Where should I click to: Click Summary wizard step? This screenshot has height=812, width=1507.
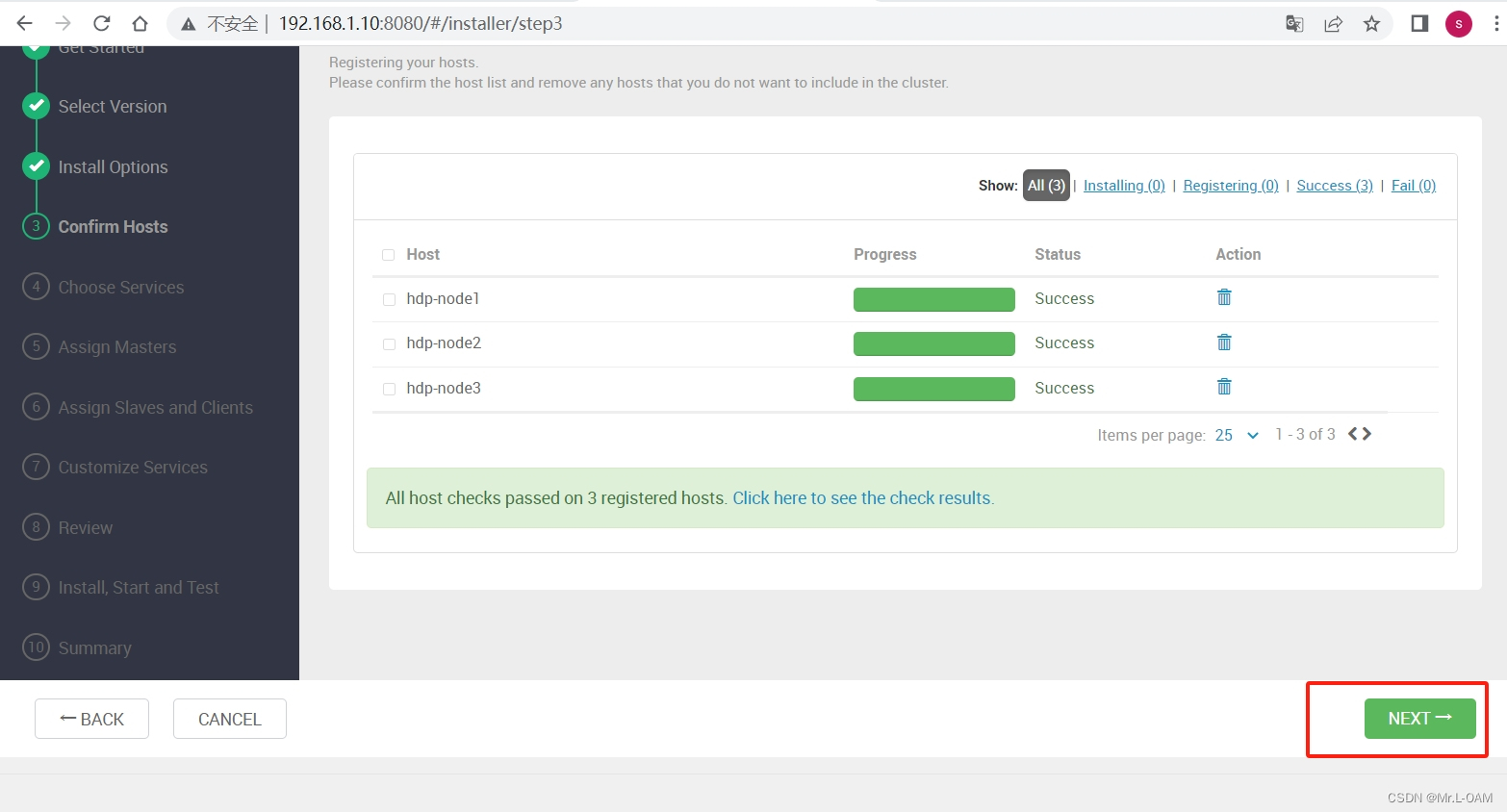pos(94,648)
